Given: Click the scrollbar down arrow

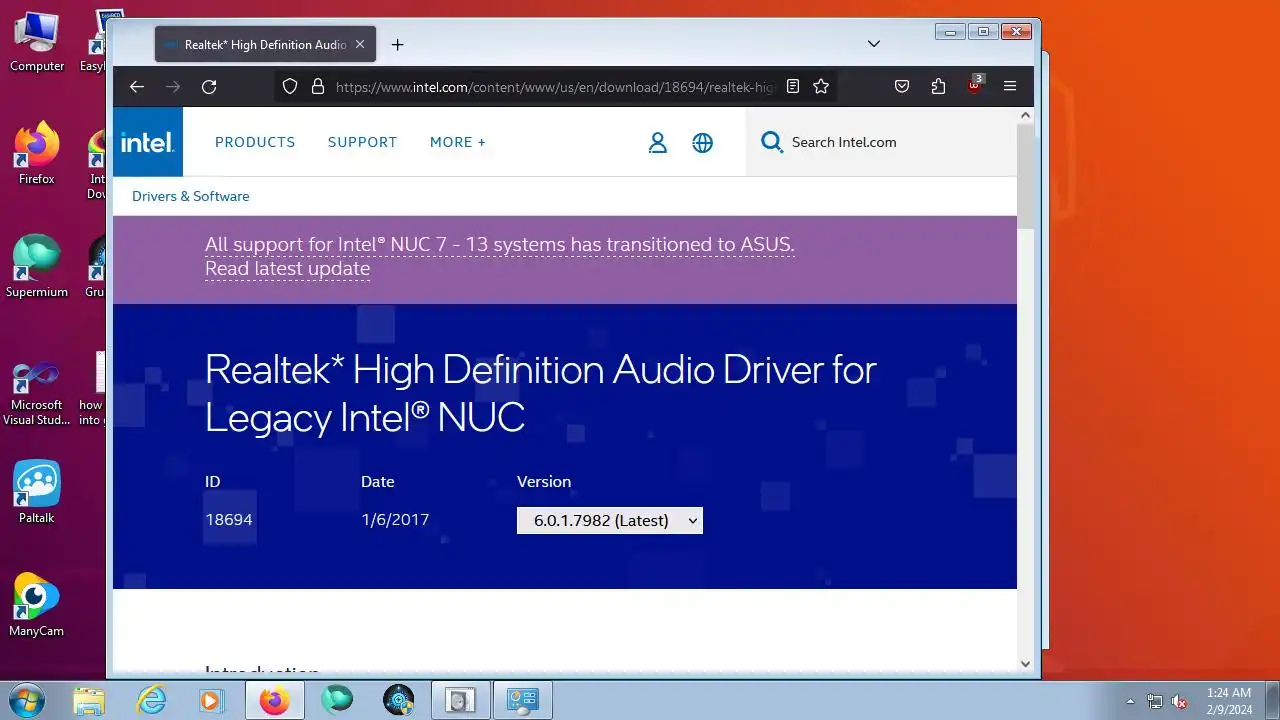Looking at the screenshot, I should click(1025, 663).
